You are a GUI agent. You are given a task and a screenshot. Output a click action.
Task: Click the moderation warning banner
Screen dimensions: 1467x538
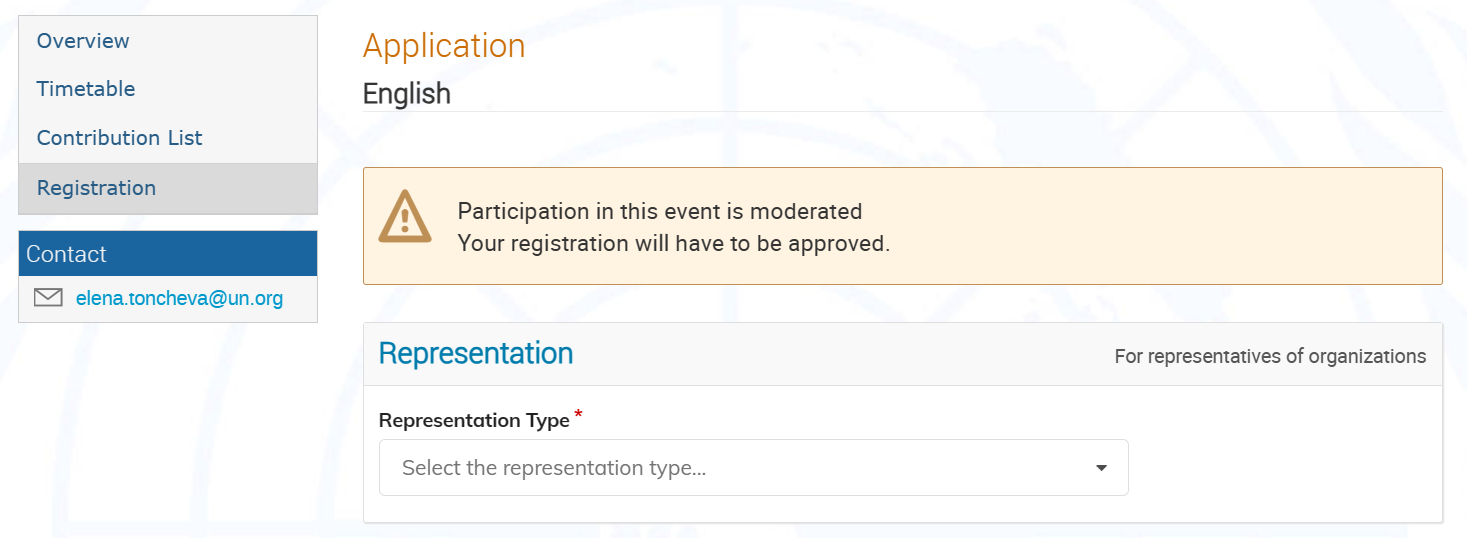coord(902,226)
